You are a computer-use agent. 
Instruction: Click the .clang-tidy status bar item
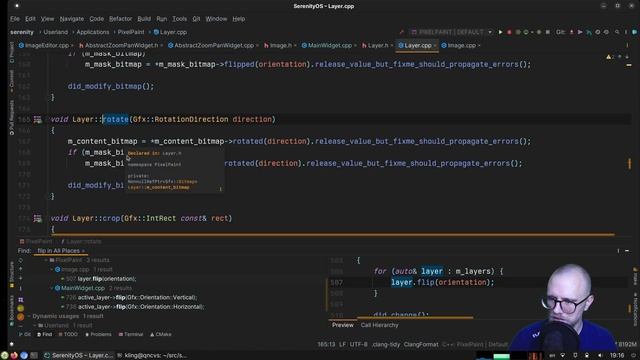[386, 344]
